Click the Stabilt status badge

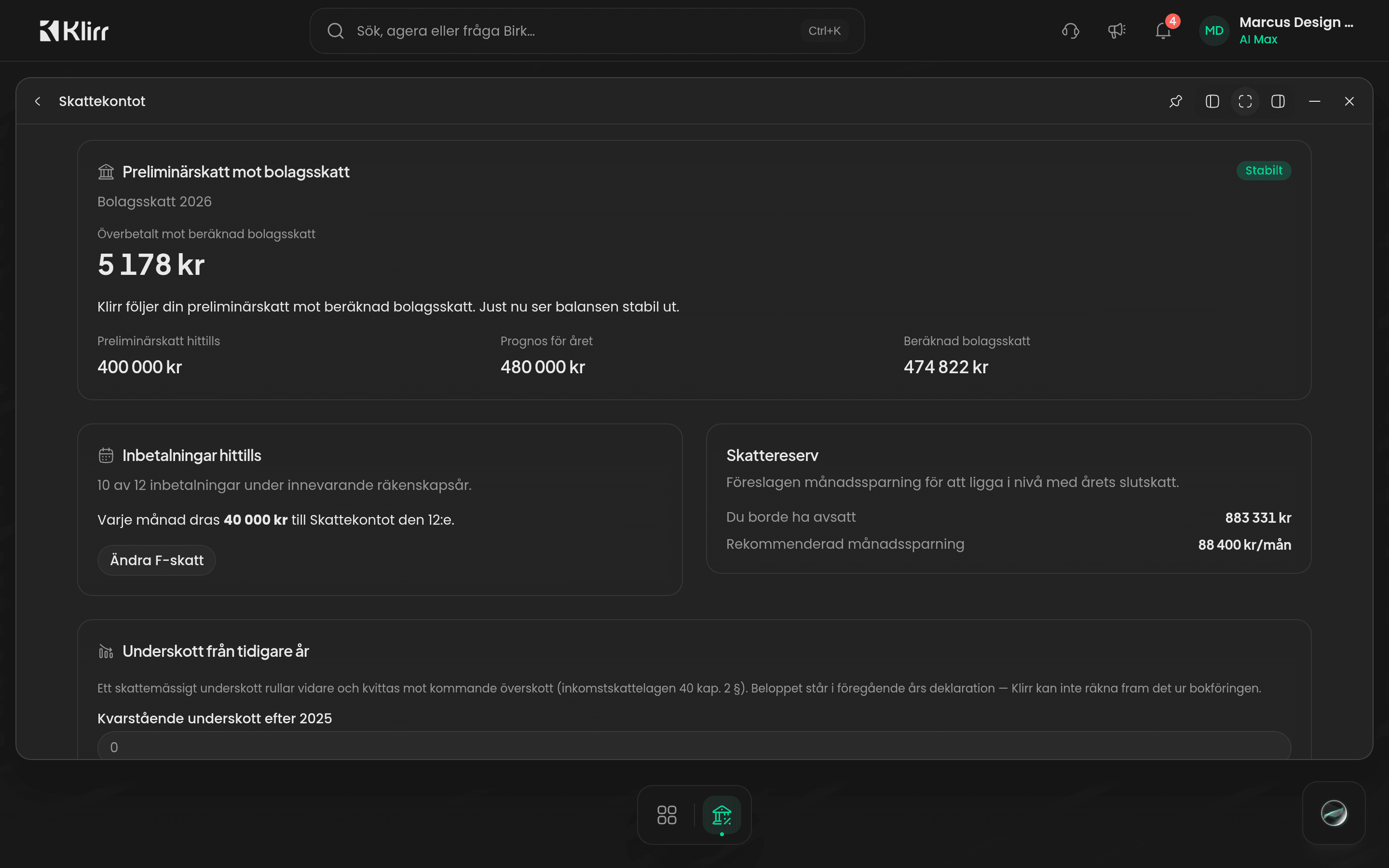click(1263, 171)
